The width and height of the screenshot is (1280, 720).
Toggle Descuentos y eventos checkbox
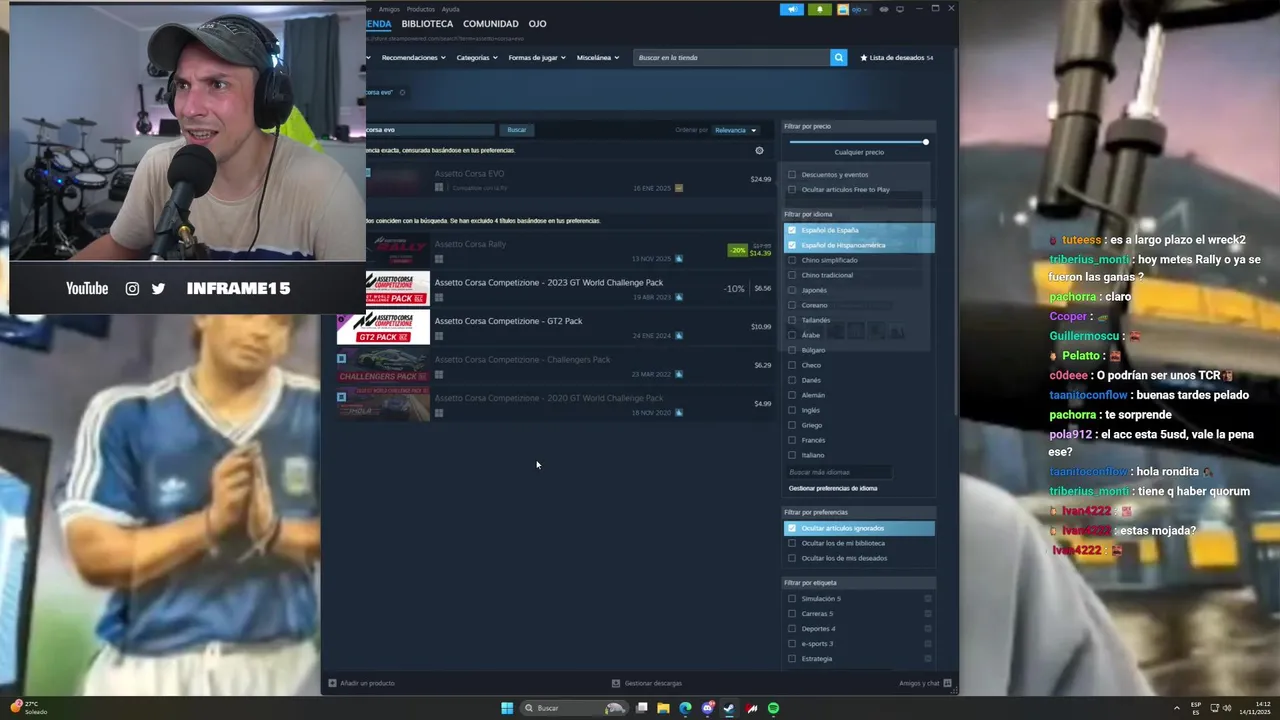pyautogui.click(x=792, y=175)
